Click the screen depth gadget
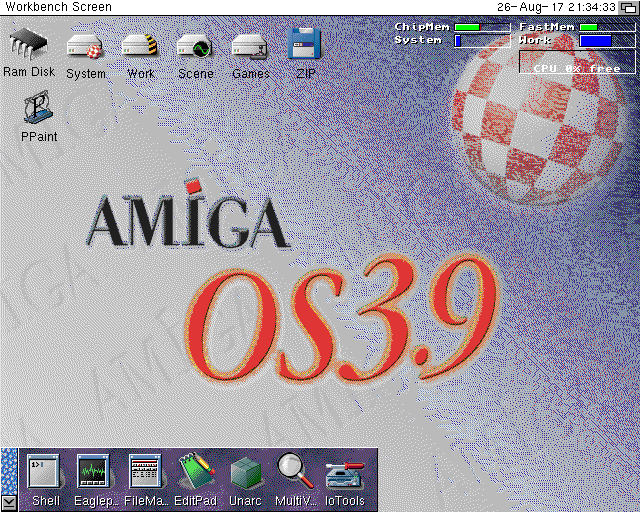 [x=627, y=7]
